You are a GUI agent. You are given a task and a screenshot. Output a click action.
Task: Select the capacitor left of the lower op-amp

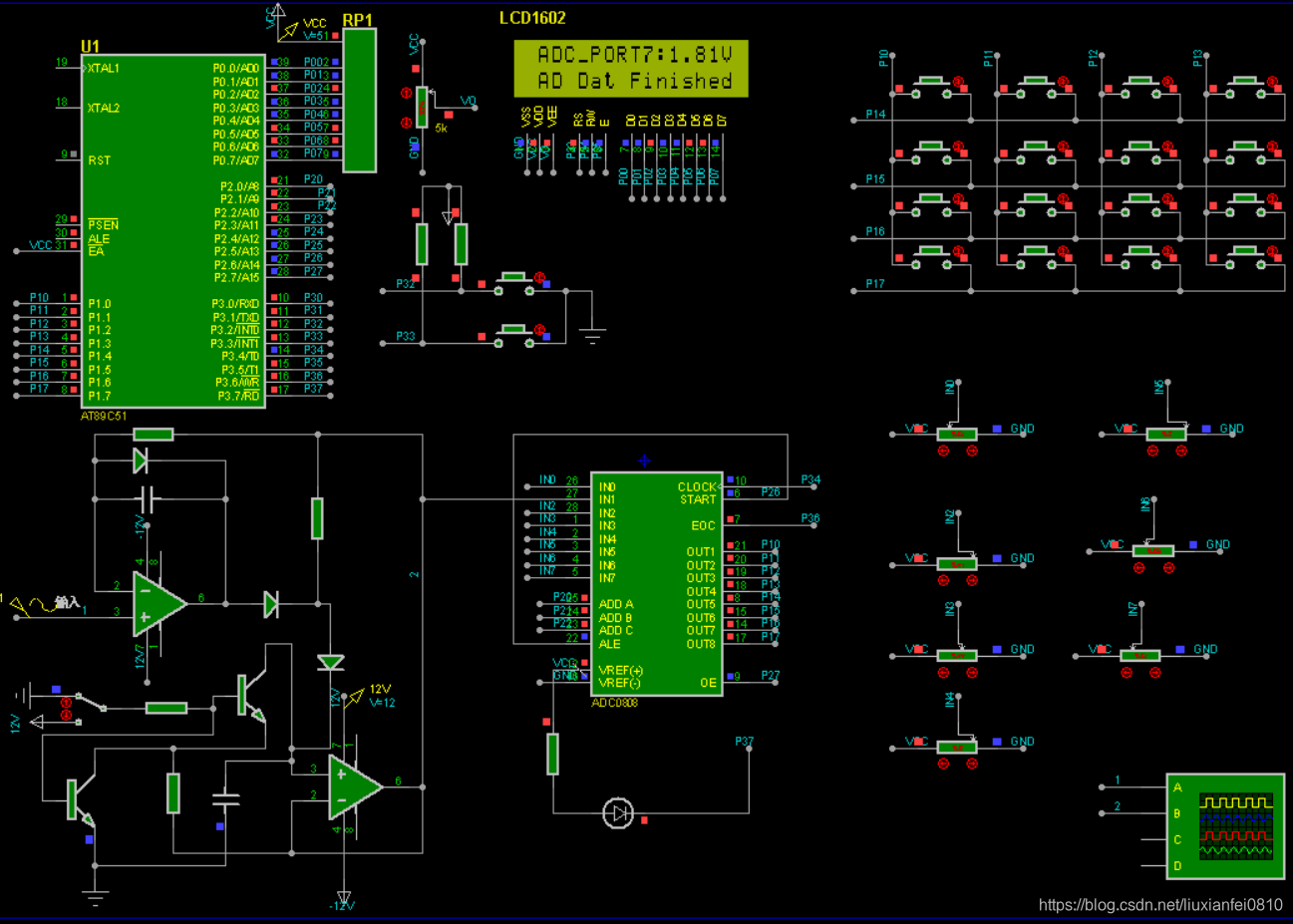point(226,797)
